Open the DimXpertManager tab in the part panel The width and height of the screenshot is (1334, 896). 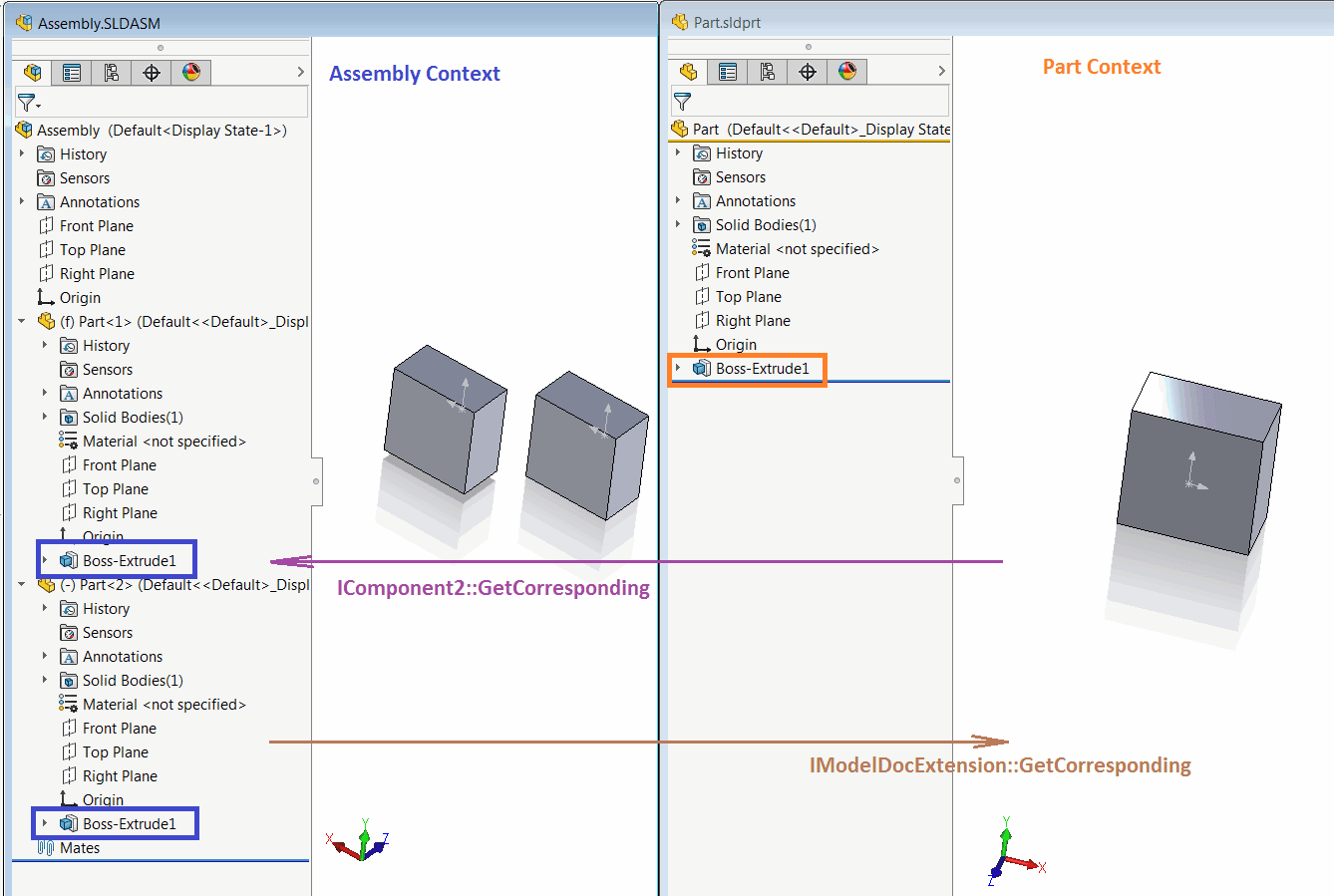coord(806,71)
